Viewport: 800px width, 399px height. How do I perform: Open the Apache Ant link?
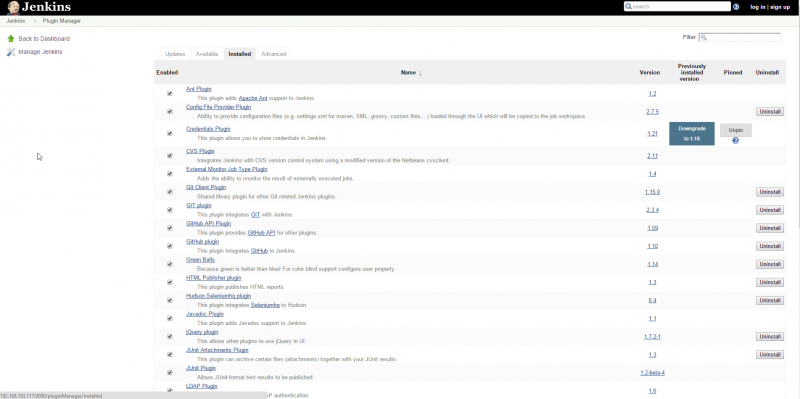[x=253, y=98]
